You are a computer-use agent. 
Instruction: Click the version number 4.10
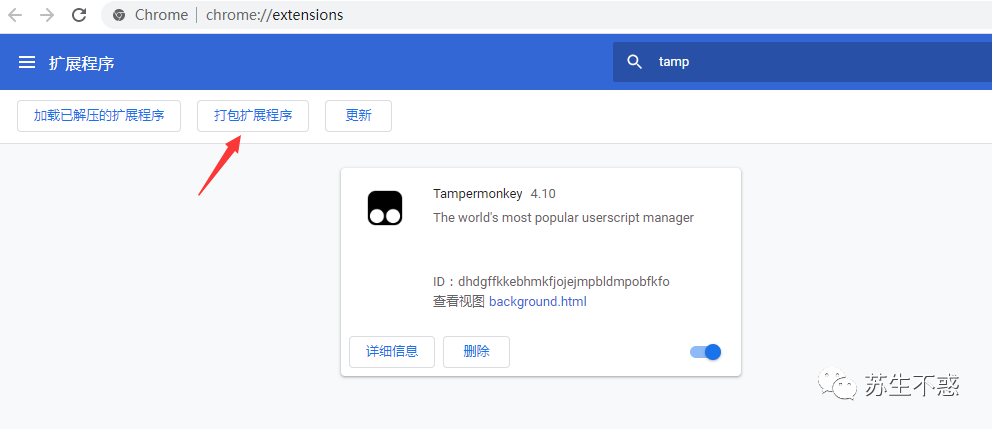click(543, 194)
